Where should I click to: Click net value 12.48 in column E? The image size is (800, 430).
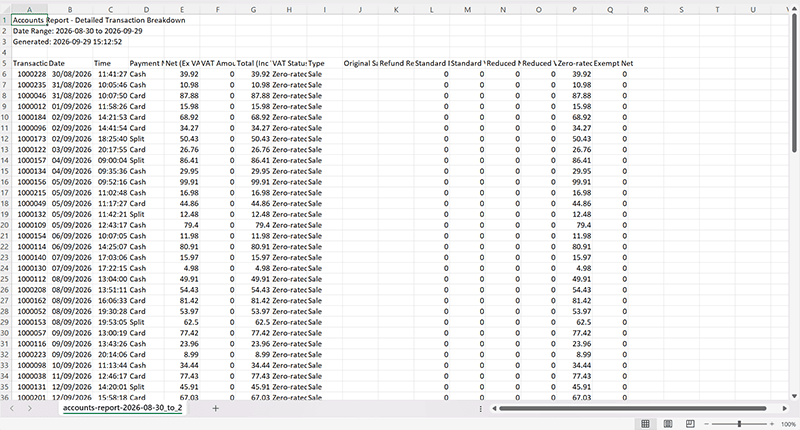pyautogui.click(x=182, y=214)
